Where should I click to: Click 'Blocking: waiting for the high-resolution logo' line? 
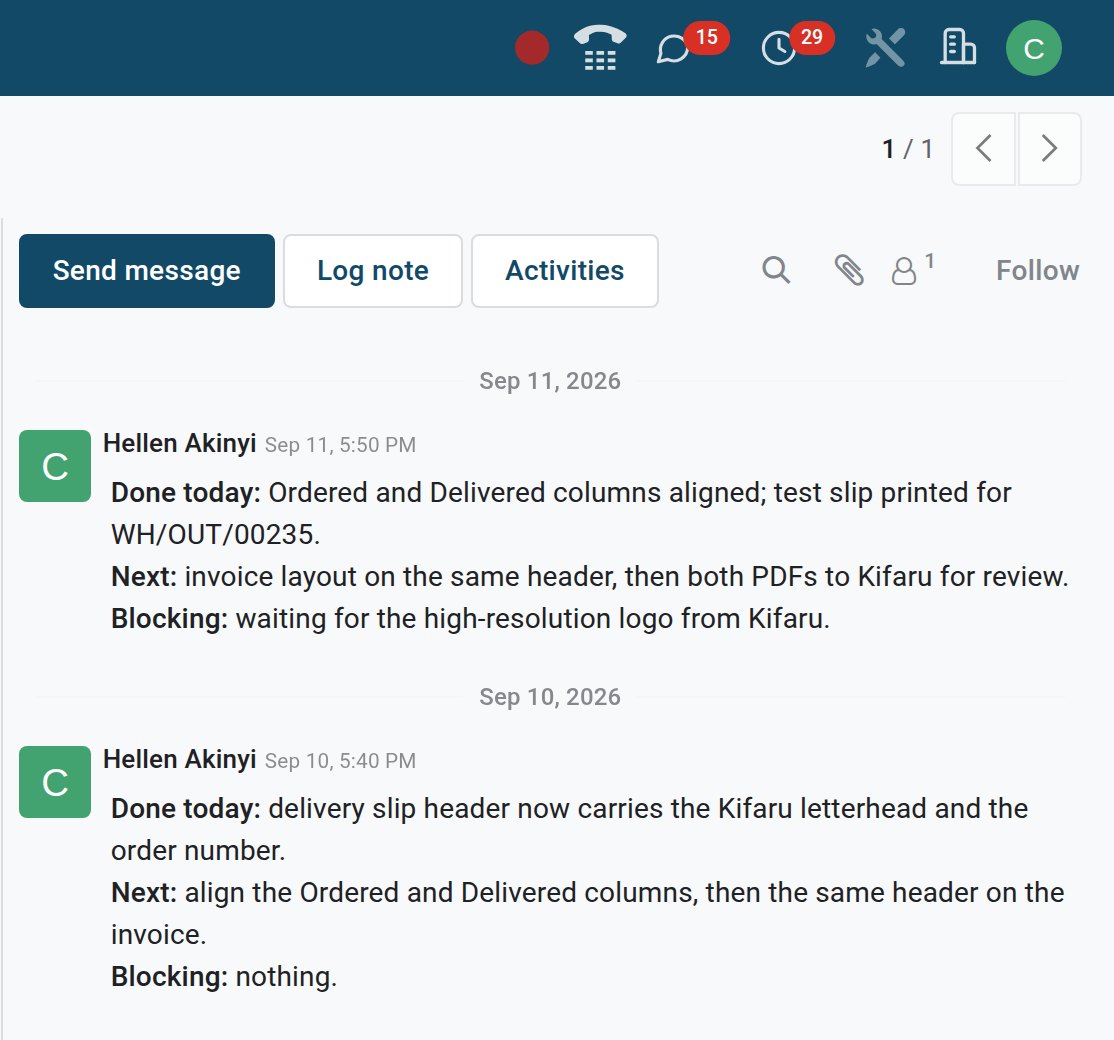pyautogui.click(x=470, y=619)
